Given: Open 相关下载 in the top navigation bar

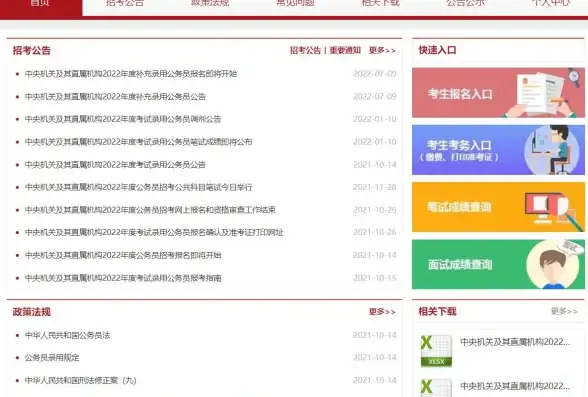Looking at the screenshot, I should (381, 3).
